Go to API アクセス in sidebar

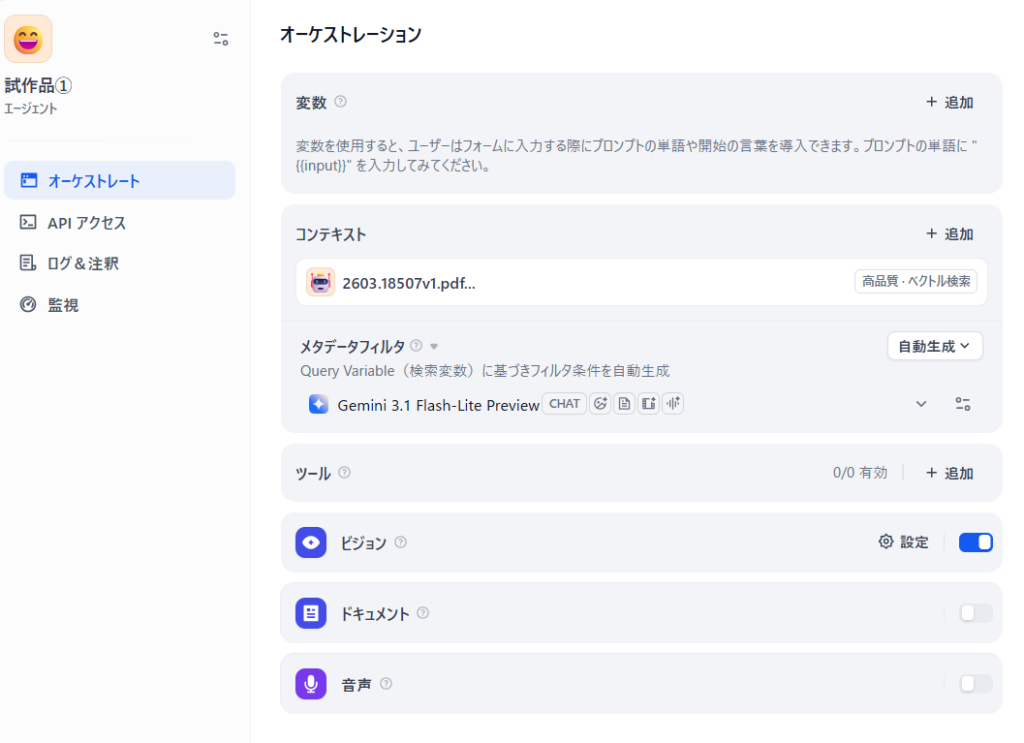tap(87, 223)
